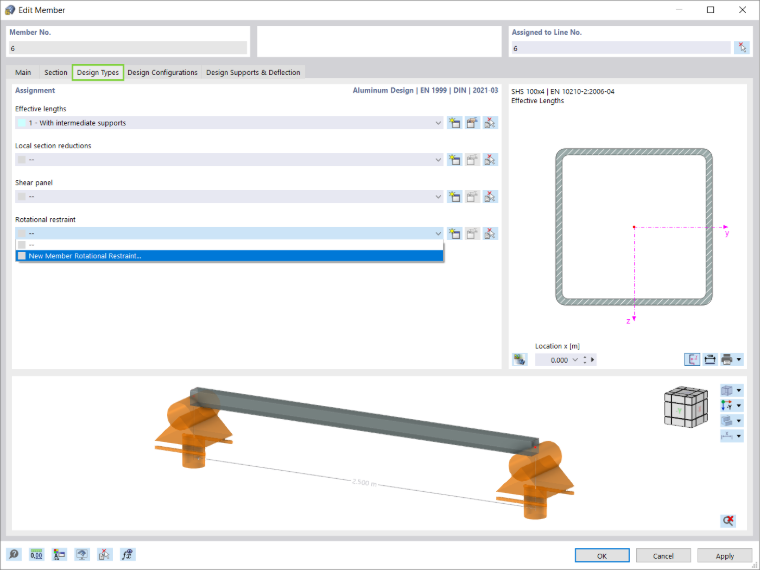Pick shear panel in graphics icon
This screenshot has height=570, width=760.
490,197
